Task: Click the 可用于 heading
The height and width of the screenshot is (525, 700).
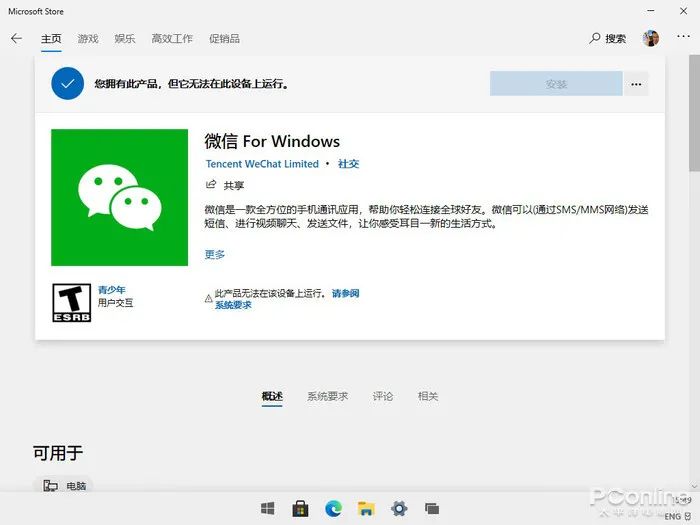Action: coord(58,453)
